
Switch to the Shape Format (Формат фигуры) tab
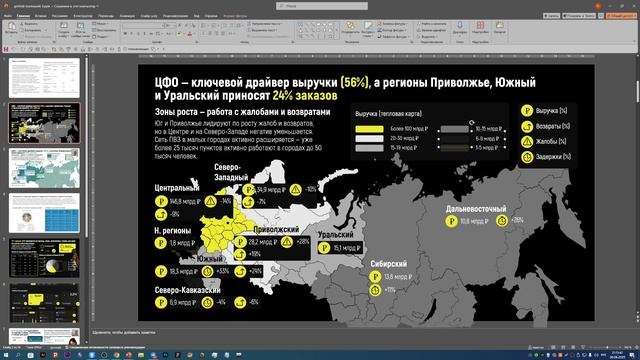(x=236, y=16)
